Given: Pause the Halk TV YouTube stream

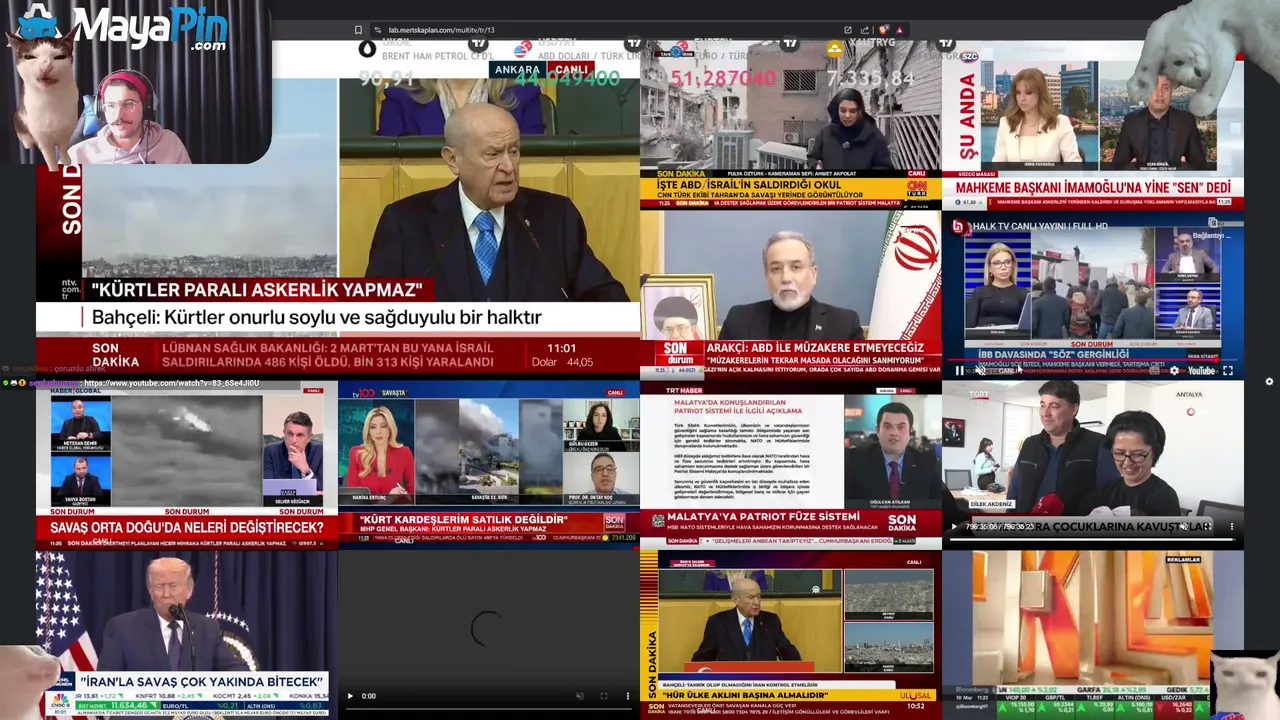Looking at the screenshot, I should pyautogui.click(x=960, y=371).
